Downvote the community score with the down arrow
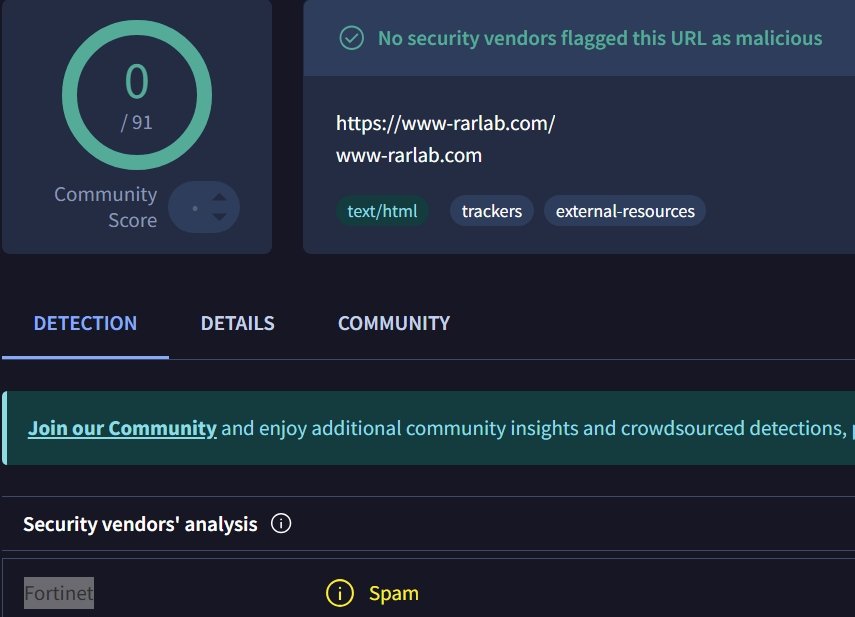 (219, 217)
